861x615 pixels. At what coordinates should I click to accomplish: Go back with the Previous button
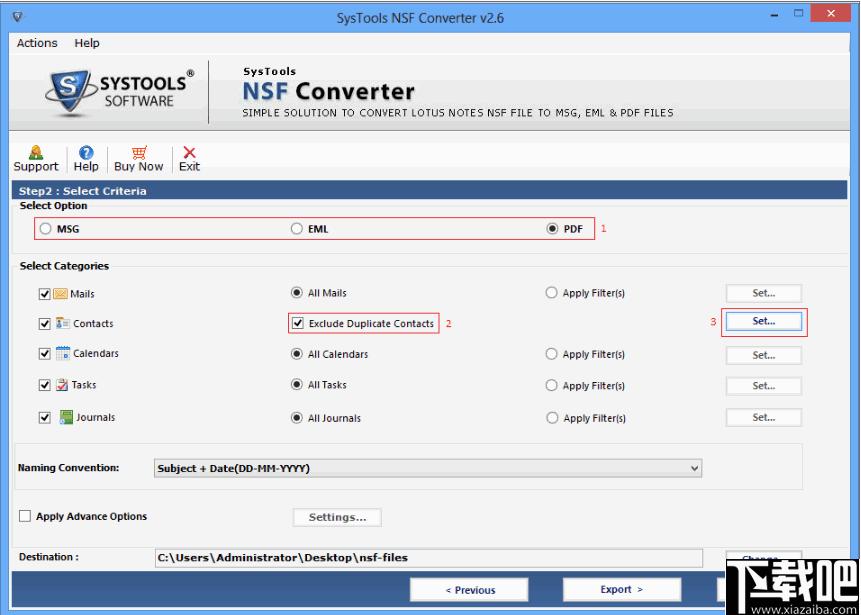(469, 590)
